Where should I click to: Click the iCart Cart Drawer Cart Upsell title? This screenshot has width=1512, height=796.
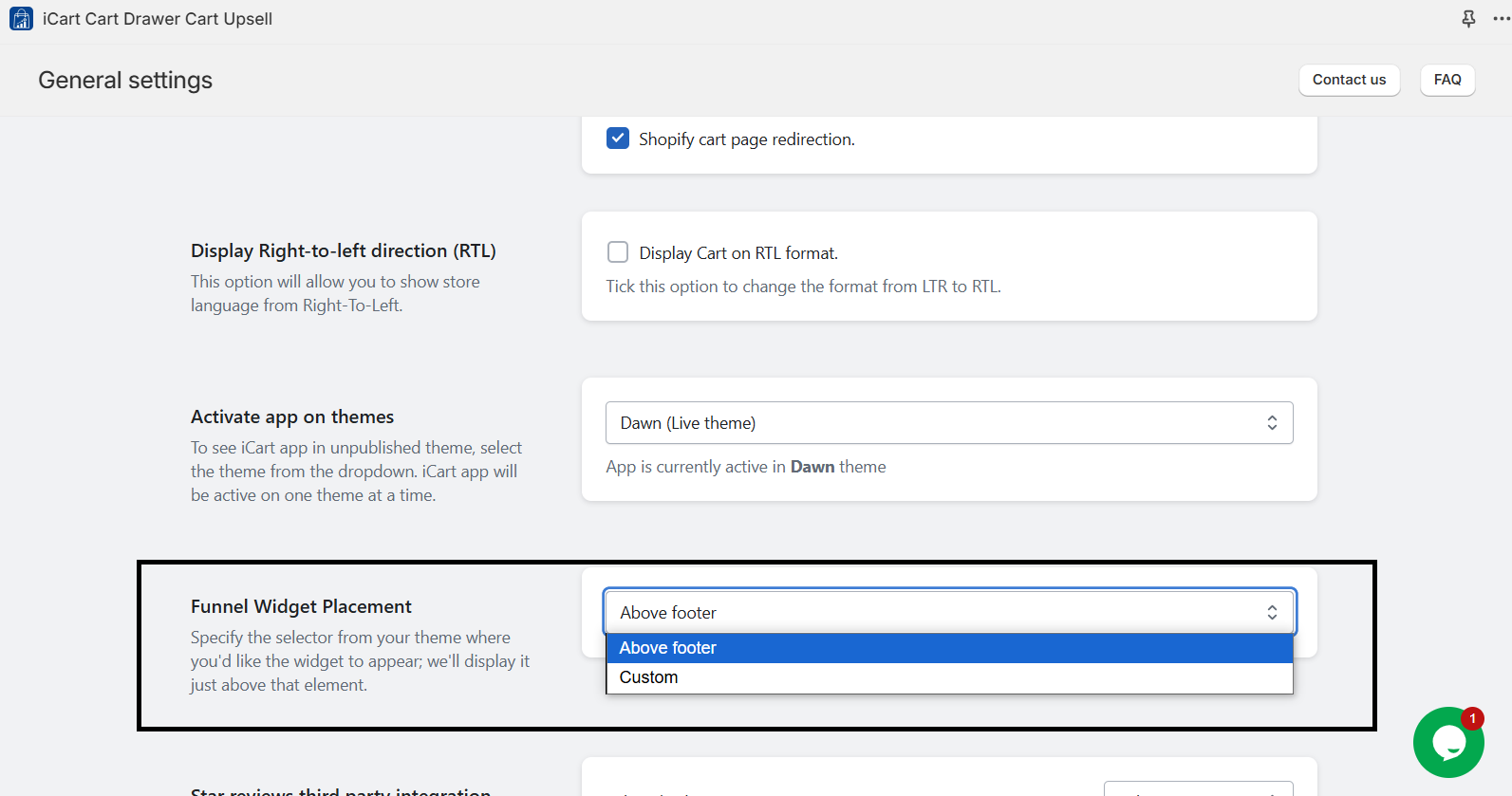point(158,19)
